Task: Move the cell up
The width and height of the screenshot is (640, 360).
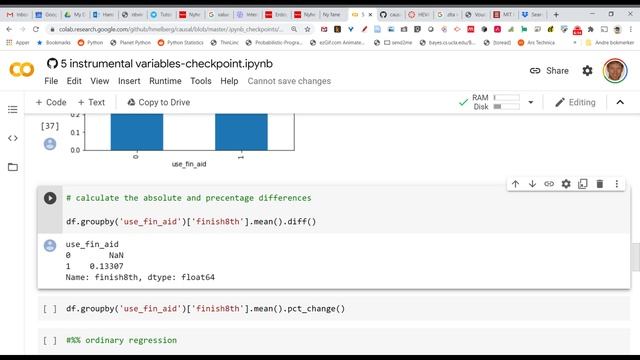Action: pos(515,184)
